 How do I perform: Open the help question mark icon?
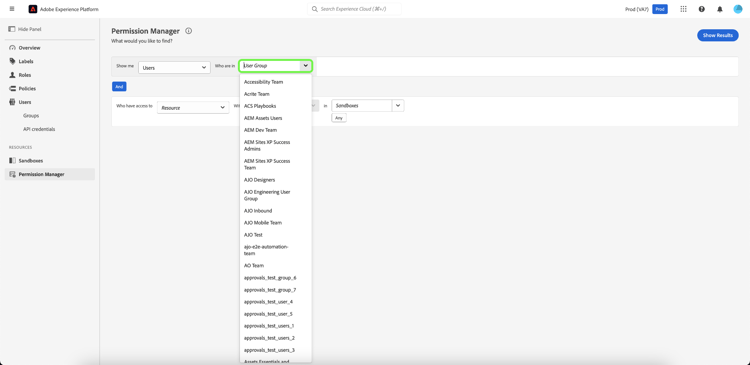(x=701, y=9)
